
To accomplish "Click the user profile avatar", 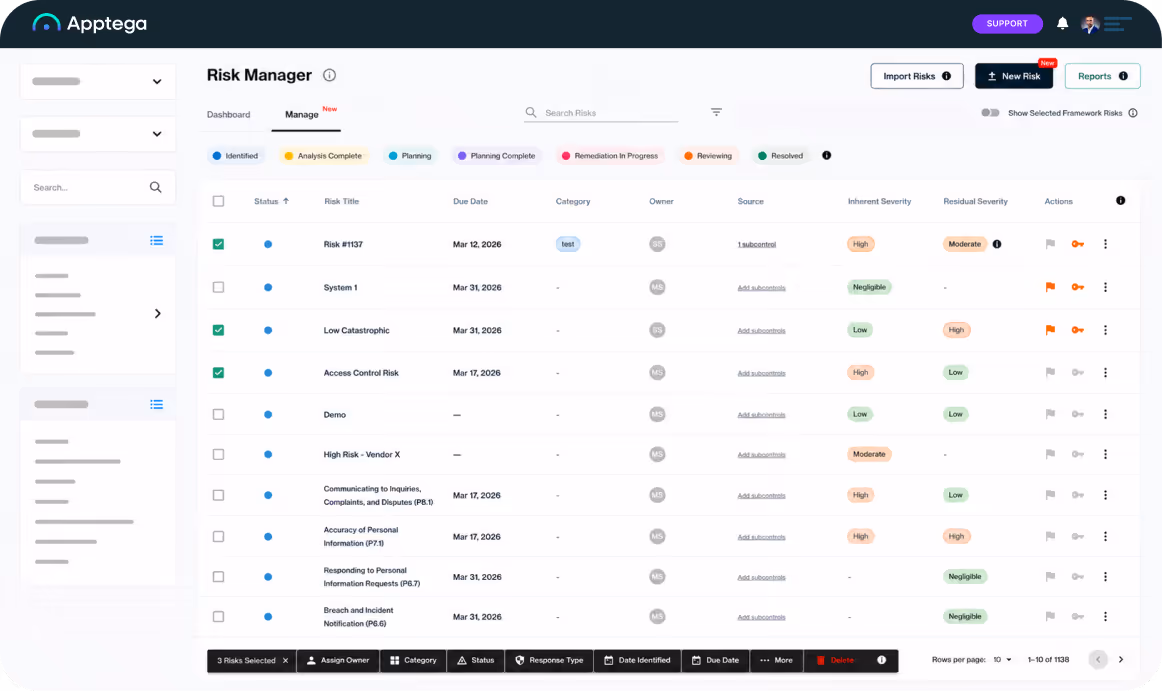I will point(1089,24).
